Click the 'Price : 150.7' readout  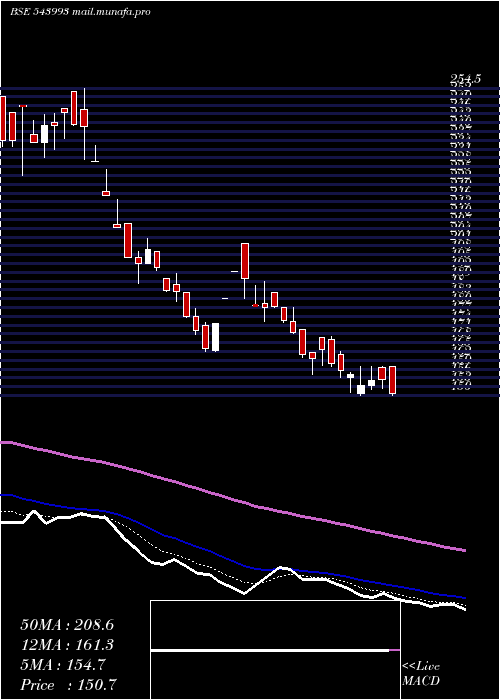(x=69, y=685)
